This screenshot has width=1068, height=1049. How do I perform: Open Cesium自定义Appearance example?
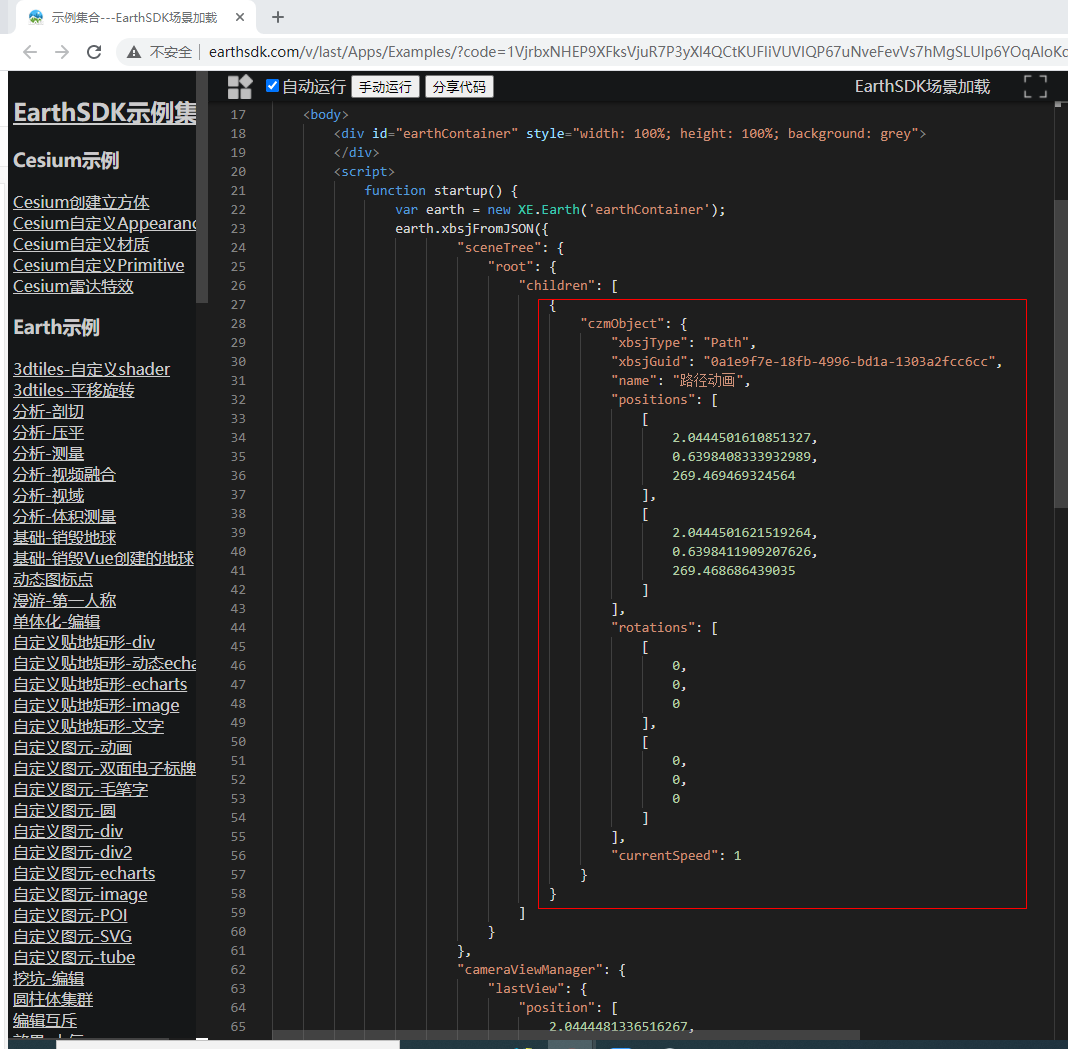(x=105, y=223)
